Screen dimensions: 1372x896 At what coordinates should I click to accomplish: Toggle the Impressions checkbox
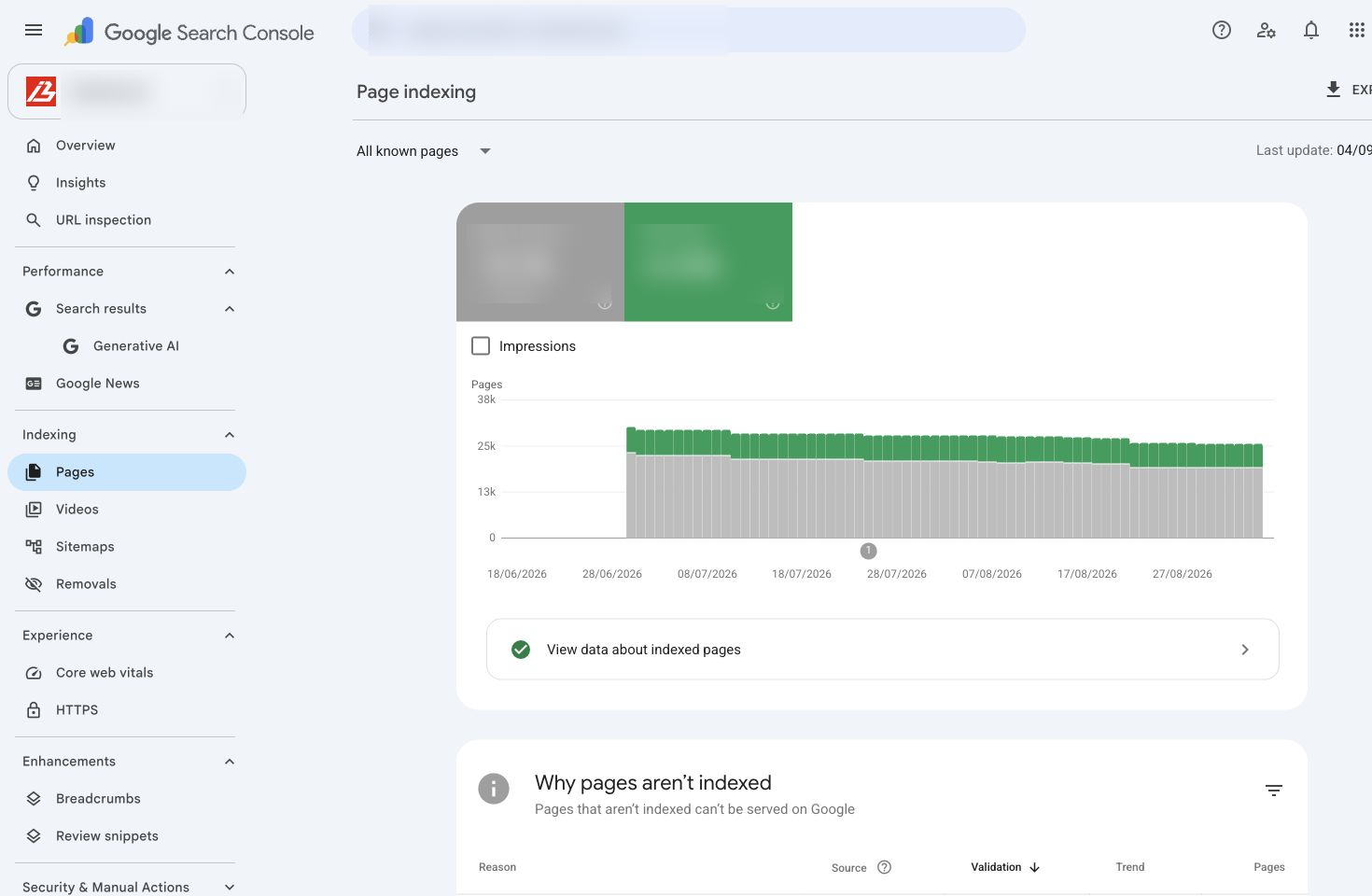click(481, 346)
